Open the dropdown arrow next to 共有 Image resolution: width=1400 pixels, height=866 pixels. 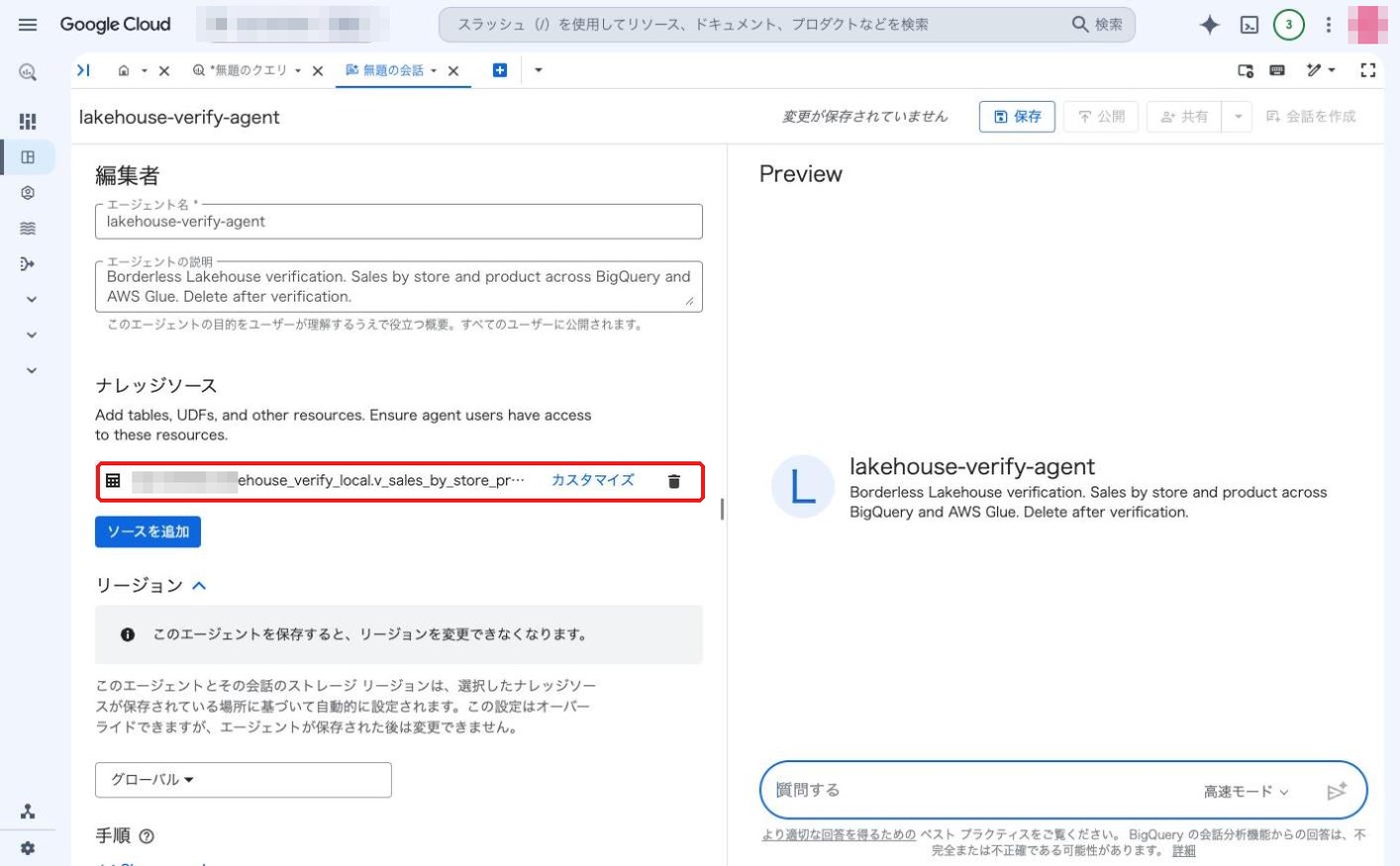pos(1238,117)
